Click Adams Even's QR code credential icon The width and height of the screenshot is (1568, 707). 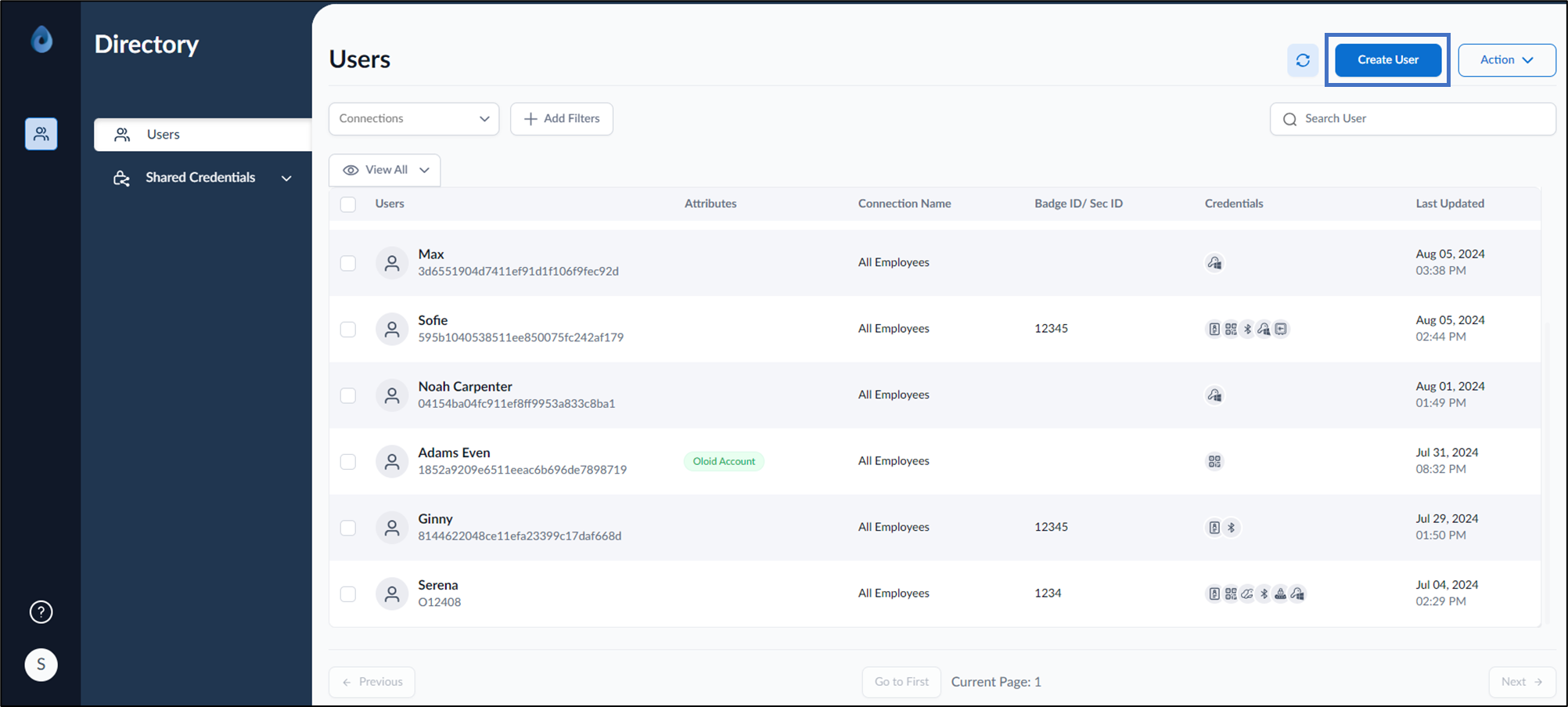pyautogui.click(x=1214, y=461)
